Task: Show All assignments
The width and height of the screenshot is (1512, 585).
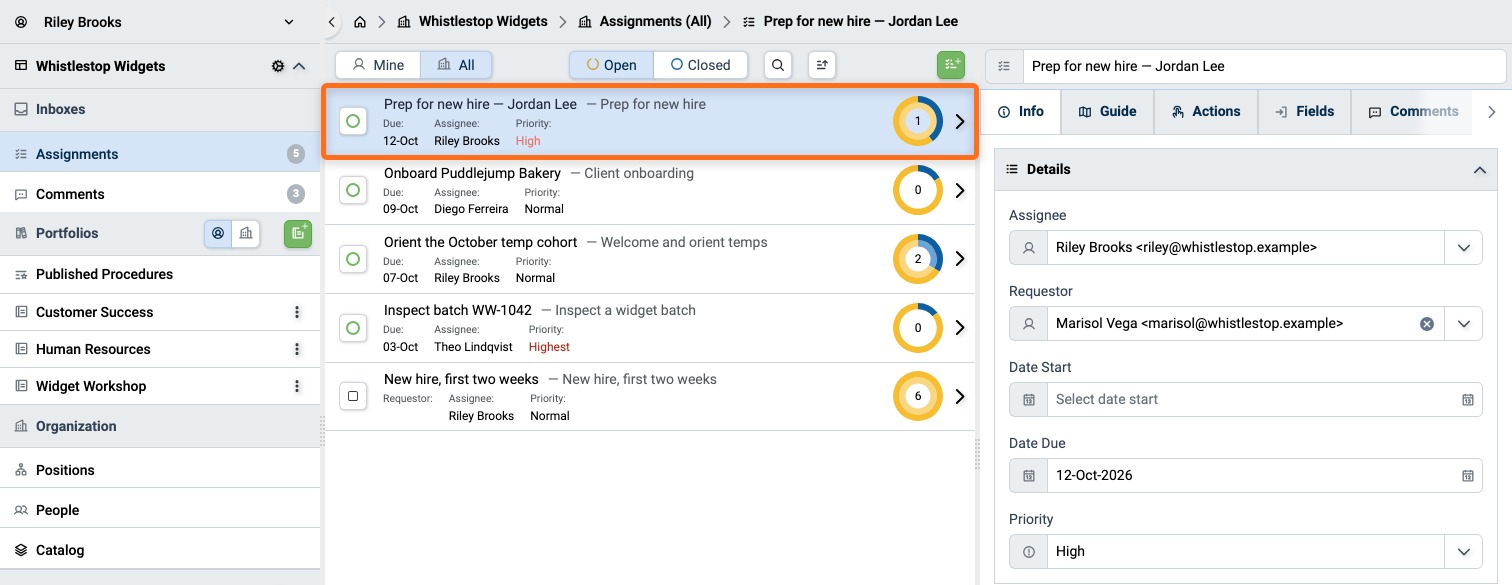Action: [x=456, y=65]
